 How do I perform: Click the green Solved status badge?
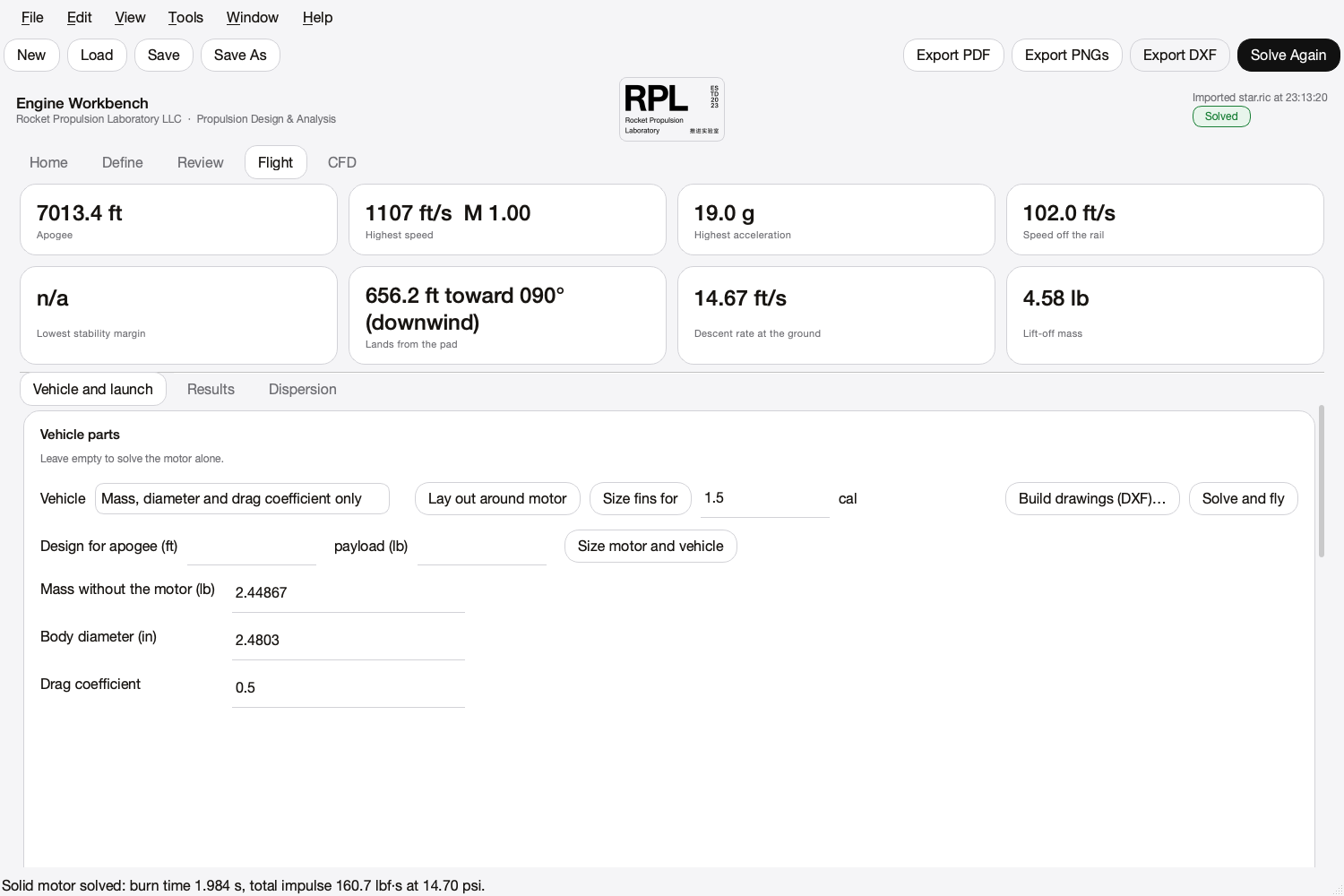click(x=1221, y=116)
